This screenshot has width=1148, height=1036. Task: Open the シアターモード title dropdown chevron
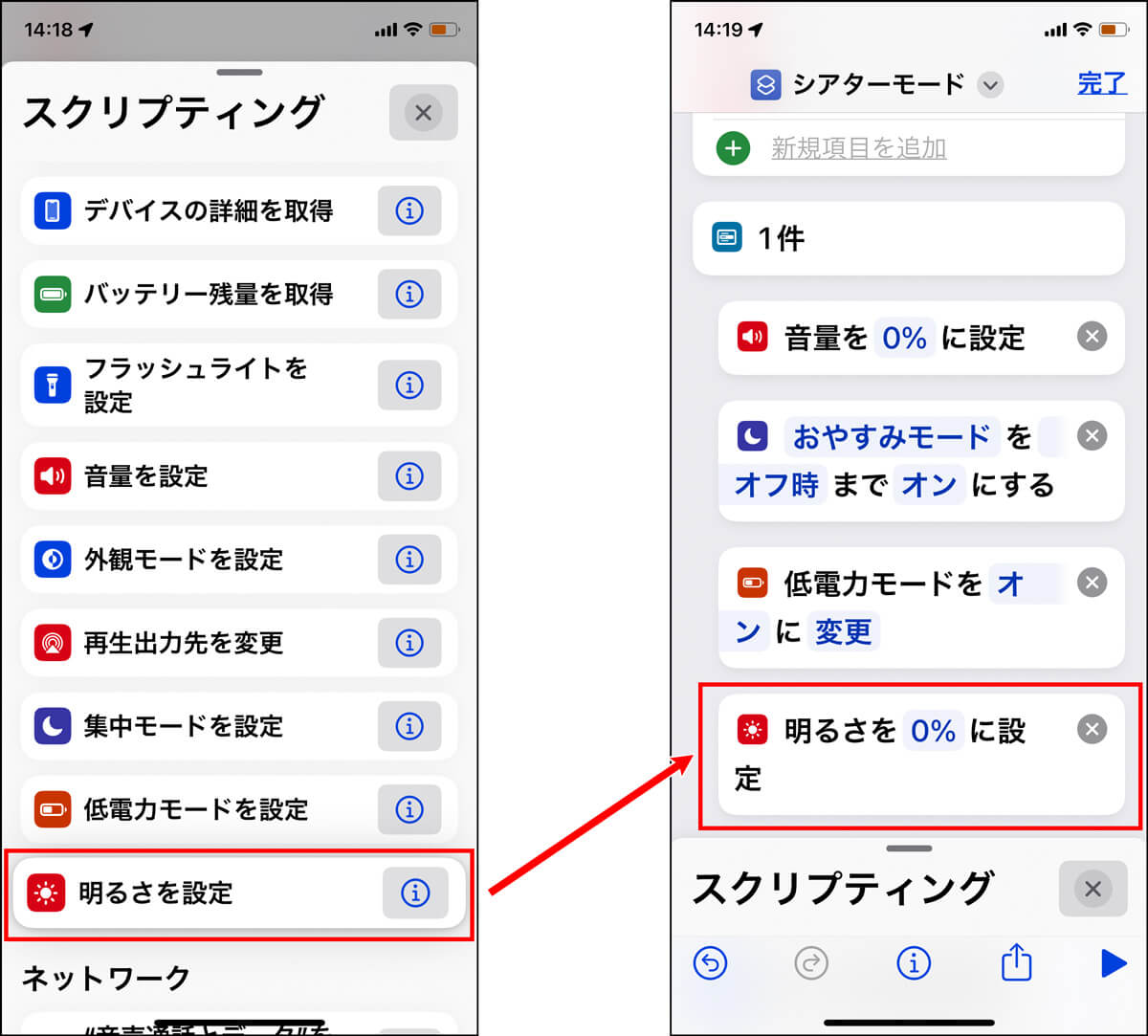coord(990,85)
